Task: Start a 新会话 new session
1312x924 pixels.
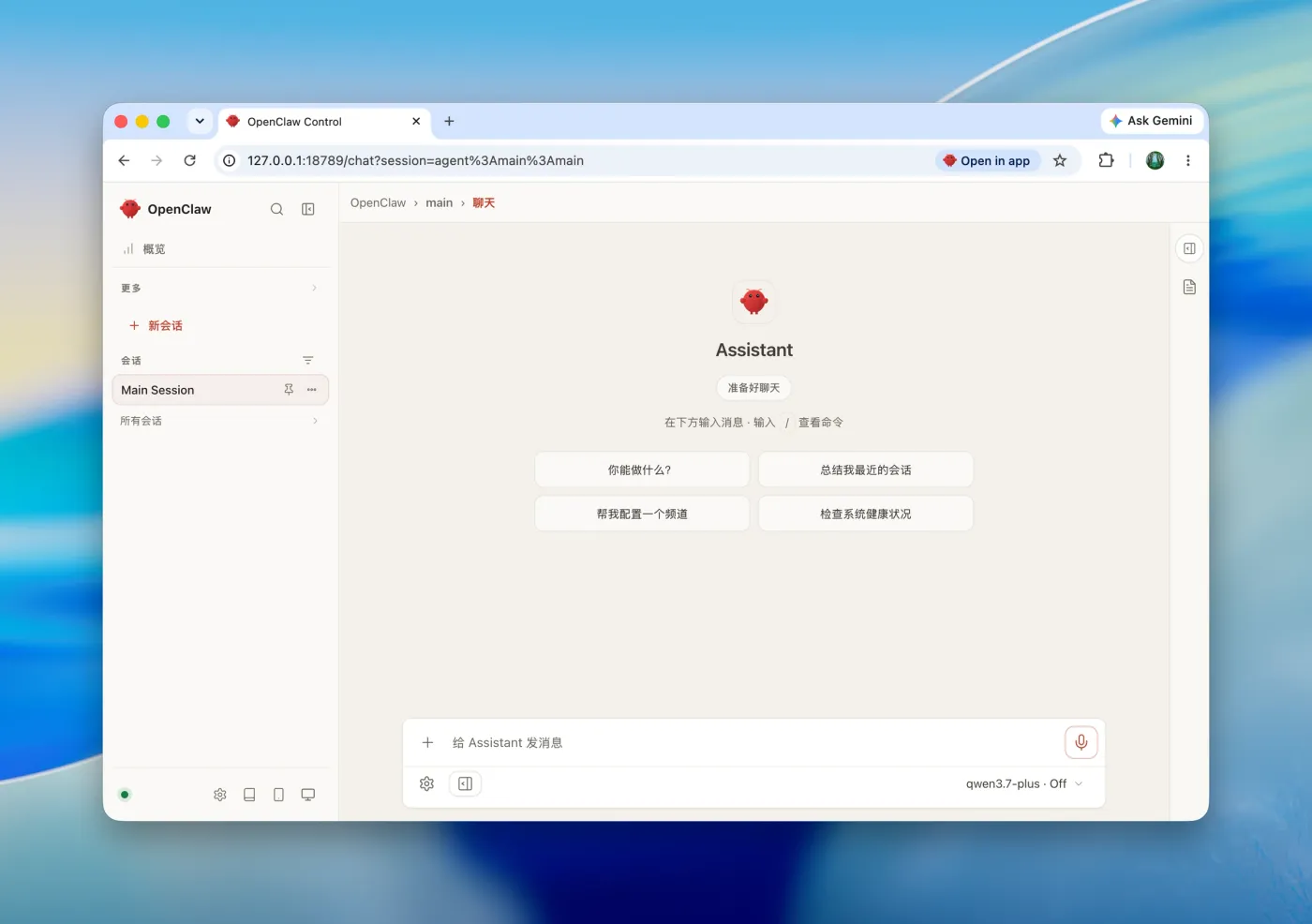Action: (156, 325)
